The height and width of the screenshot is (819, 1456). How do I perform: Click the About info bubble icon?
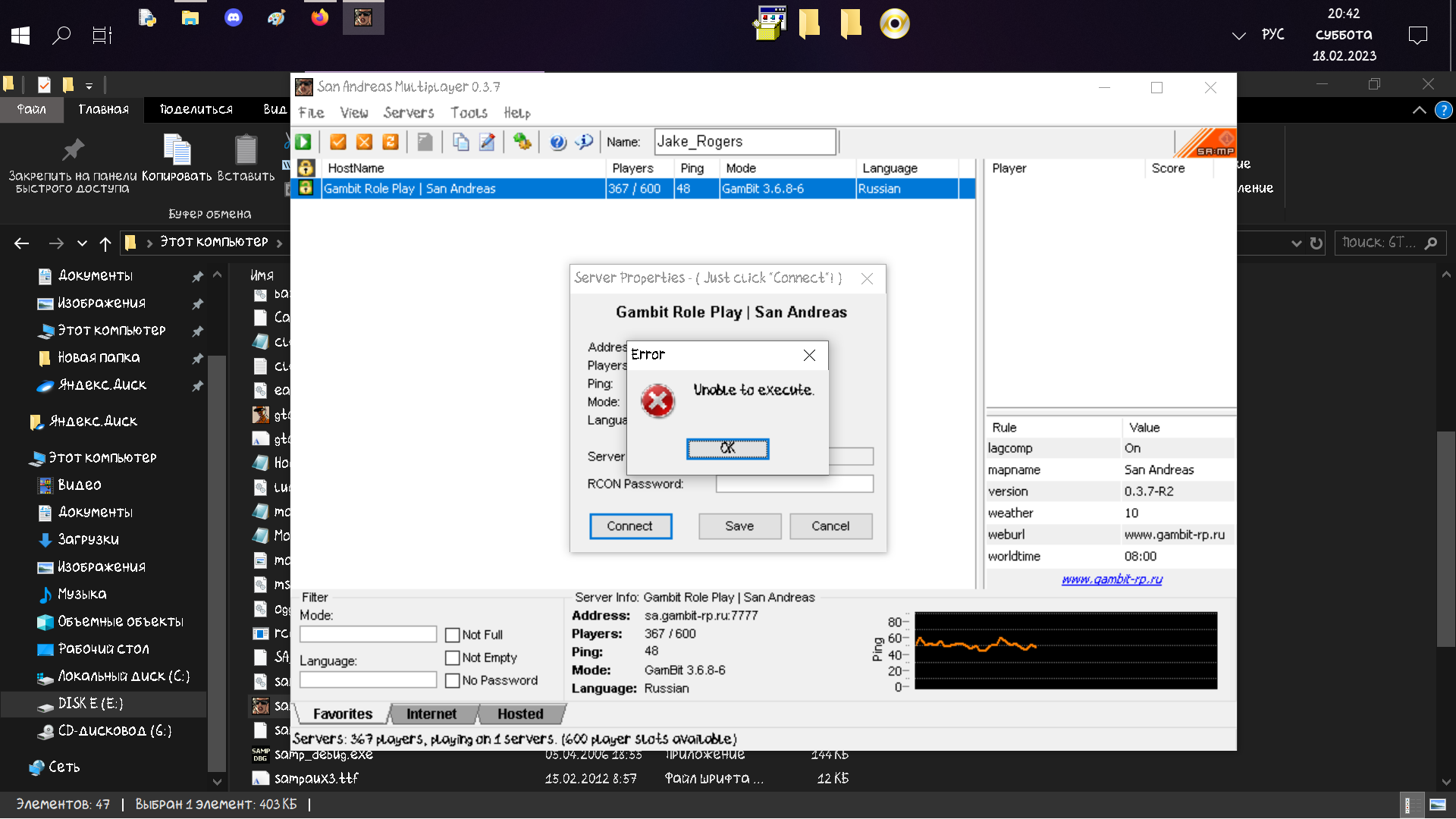coord(584,142)
